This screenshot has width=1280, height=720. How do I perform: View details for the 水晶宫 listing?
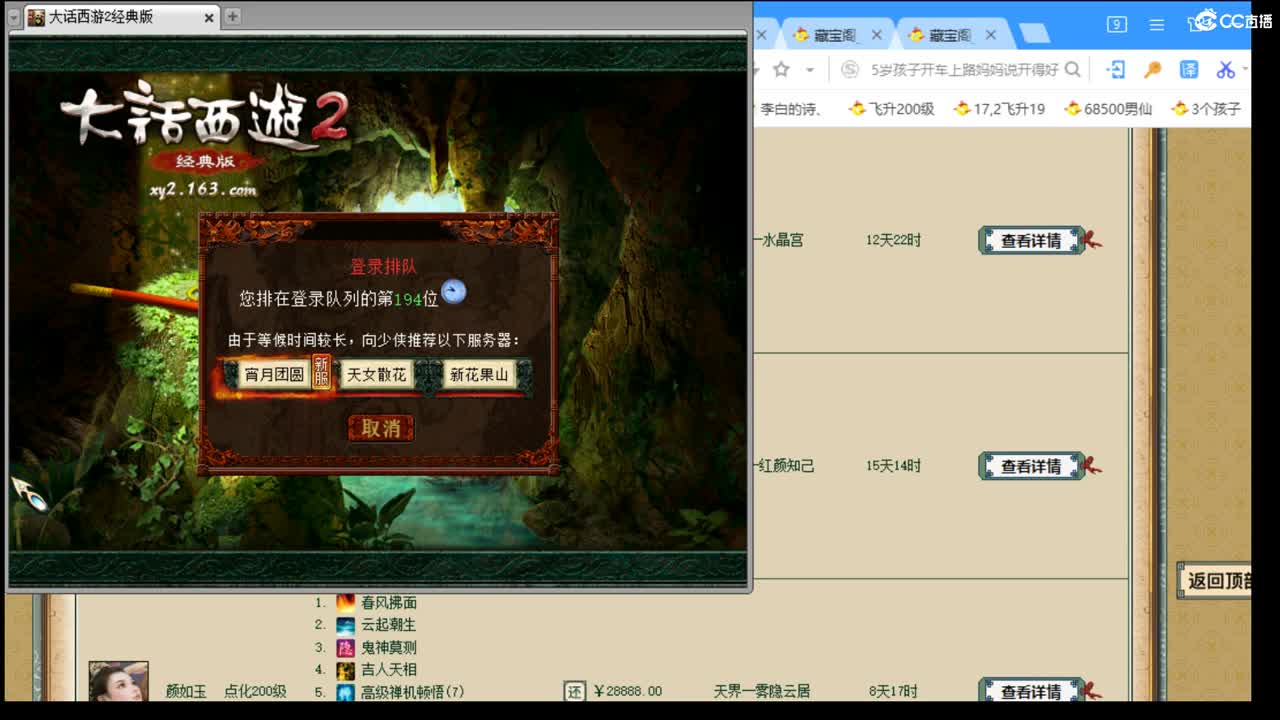pos(1031,241)
